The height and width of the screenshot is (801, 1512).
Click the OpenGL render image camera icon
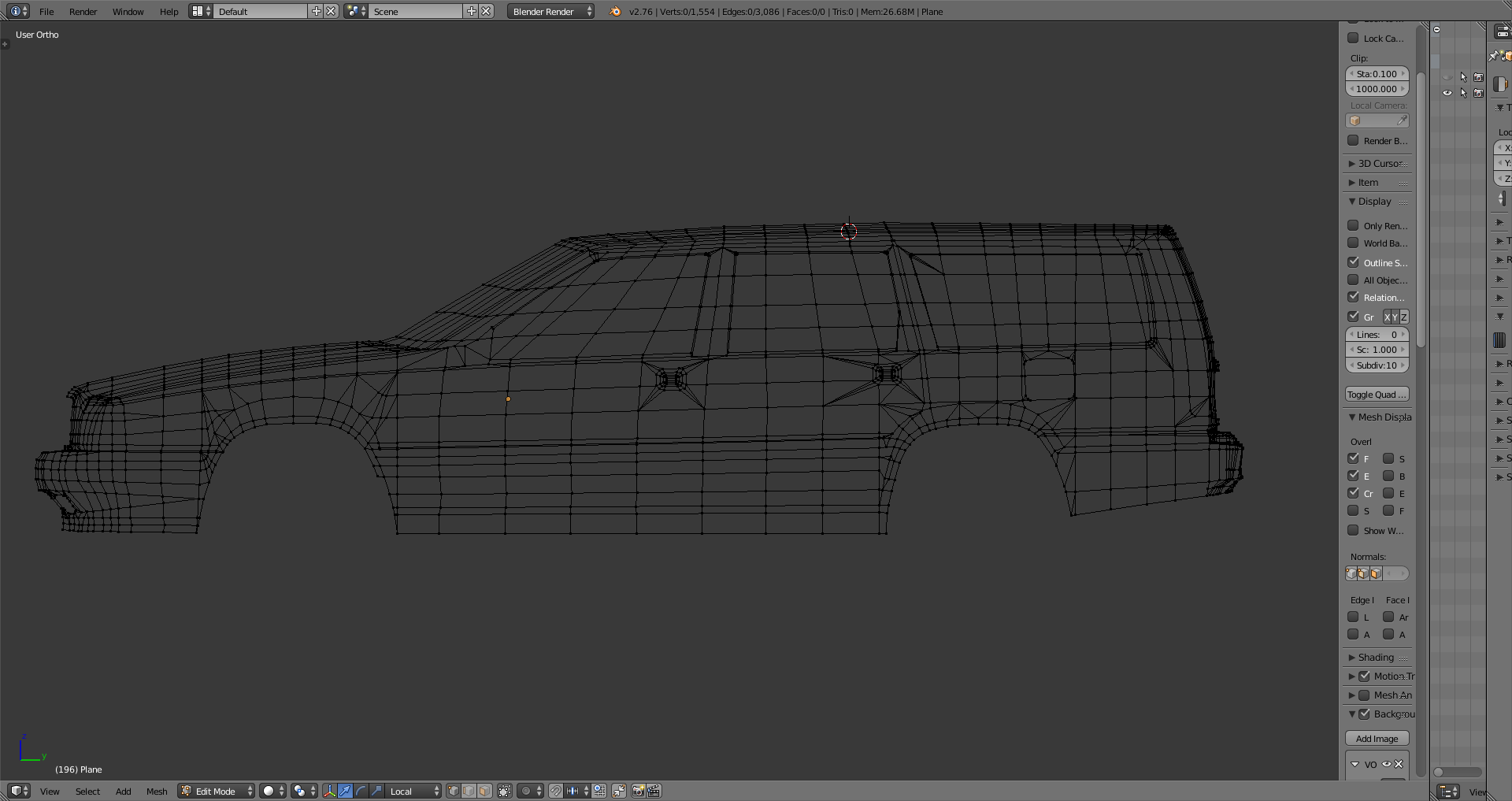(x=638, y=791)
